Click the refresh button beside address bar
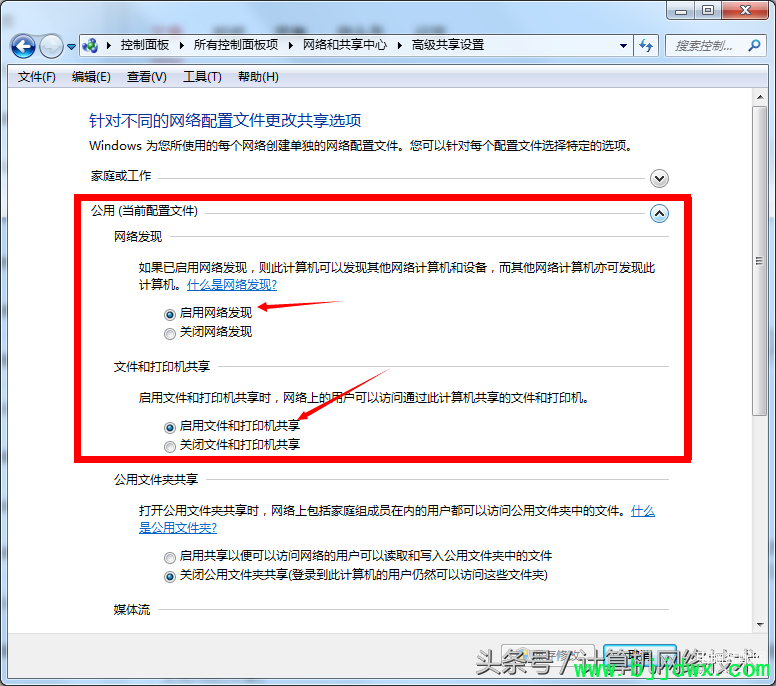 [646, 46]
